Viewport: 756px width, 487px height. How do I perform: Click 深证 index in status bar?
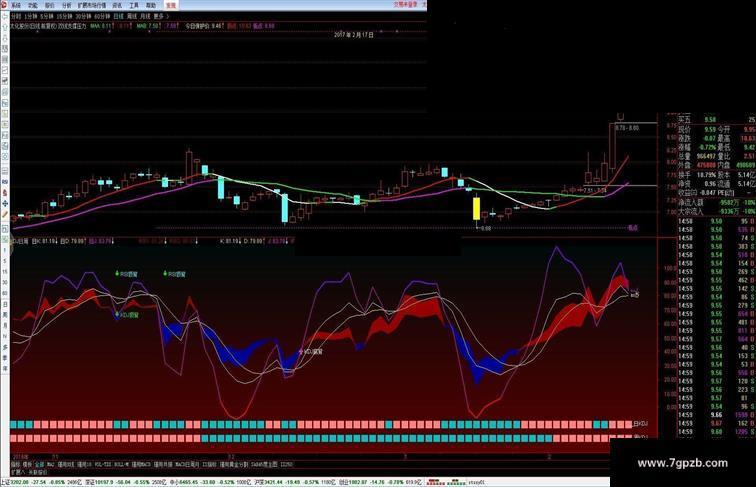tap(127, 482)
